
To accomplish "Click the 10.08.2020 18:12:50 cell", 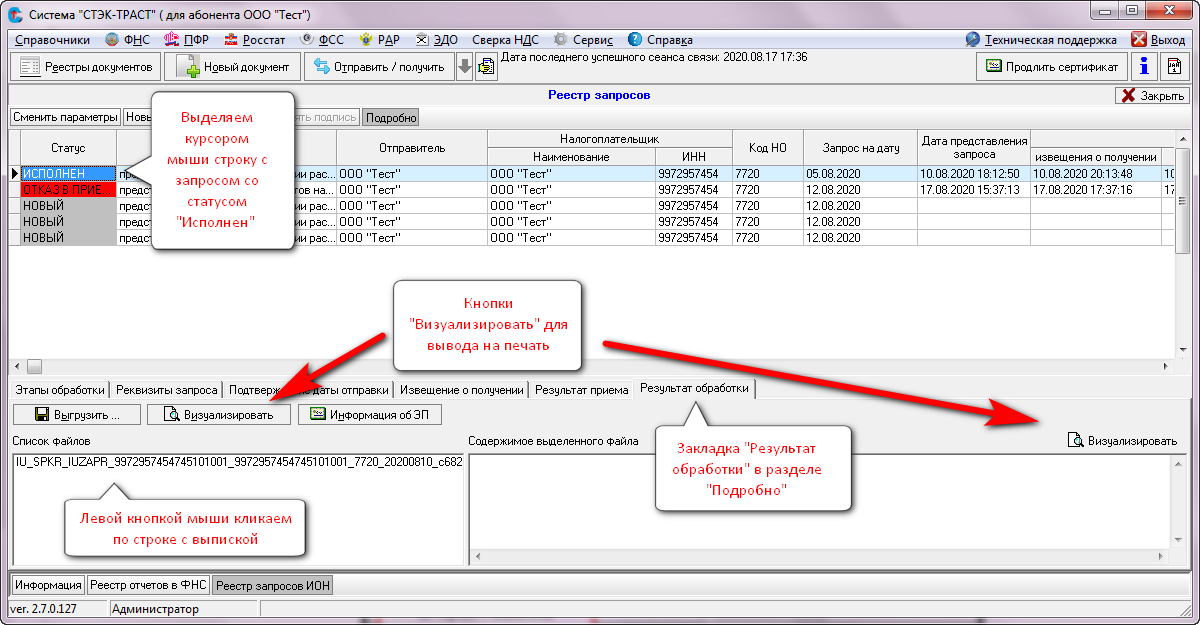I will (x=973, y=174).
